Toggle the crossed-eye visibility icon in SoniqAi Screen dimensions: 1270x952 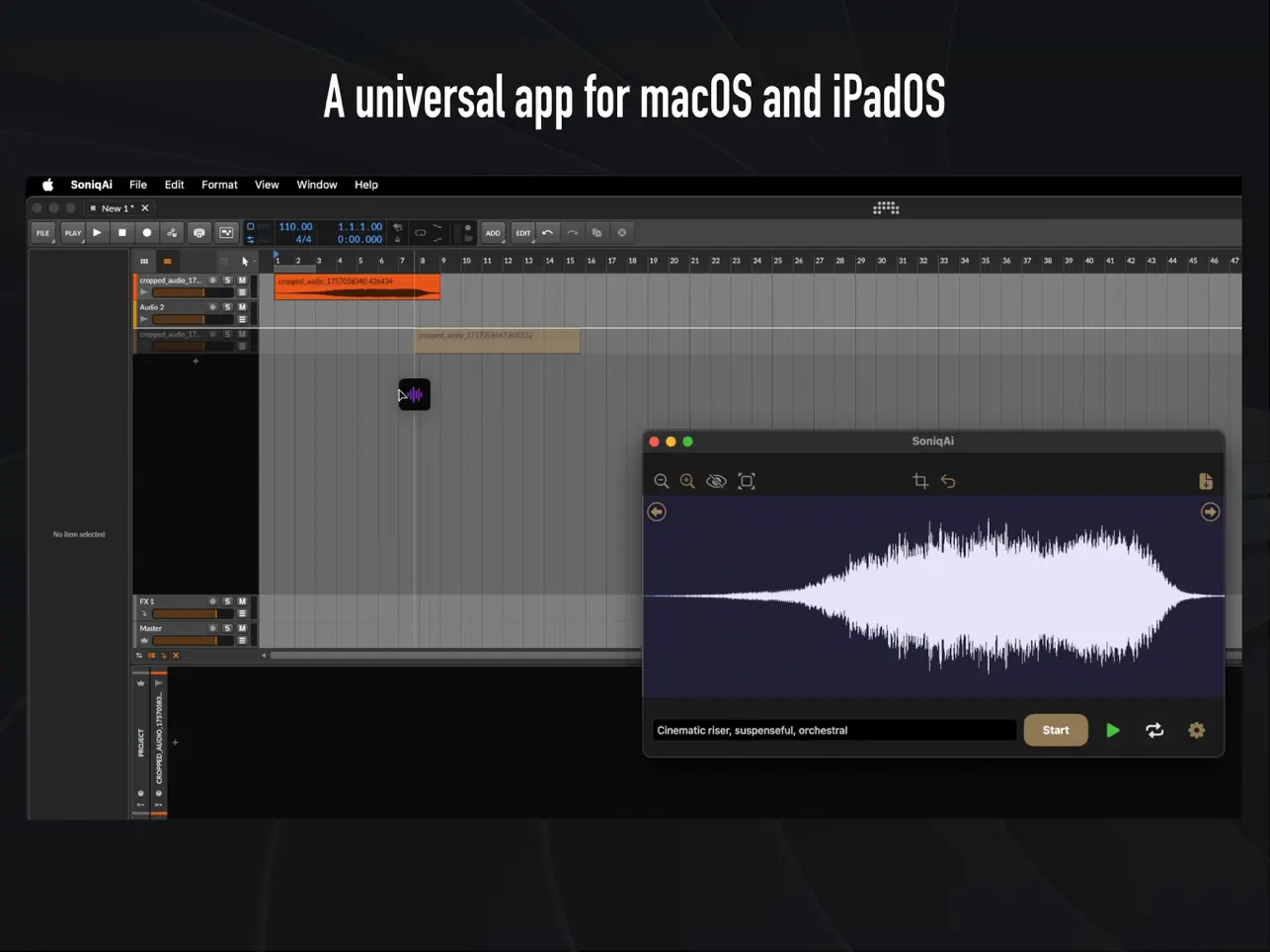click(716, 481)
